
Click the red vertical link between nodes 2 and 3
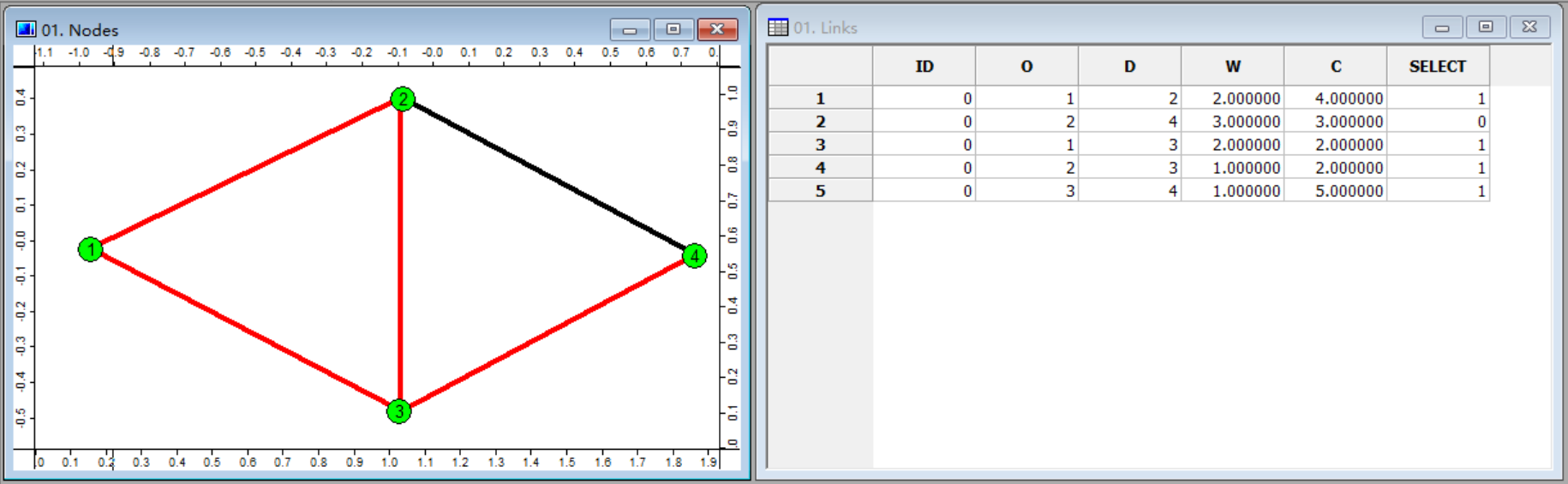tap(400, 254)
